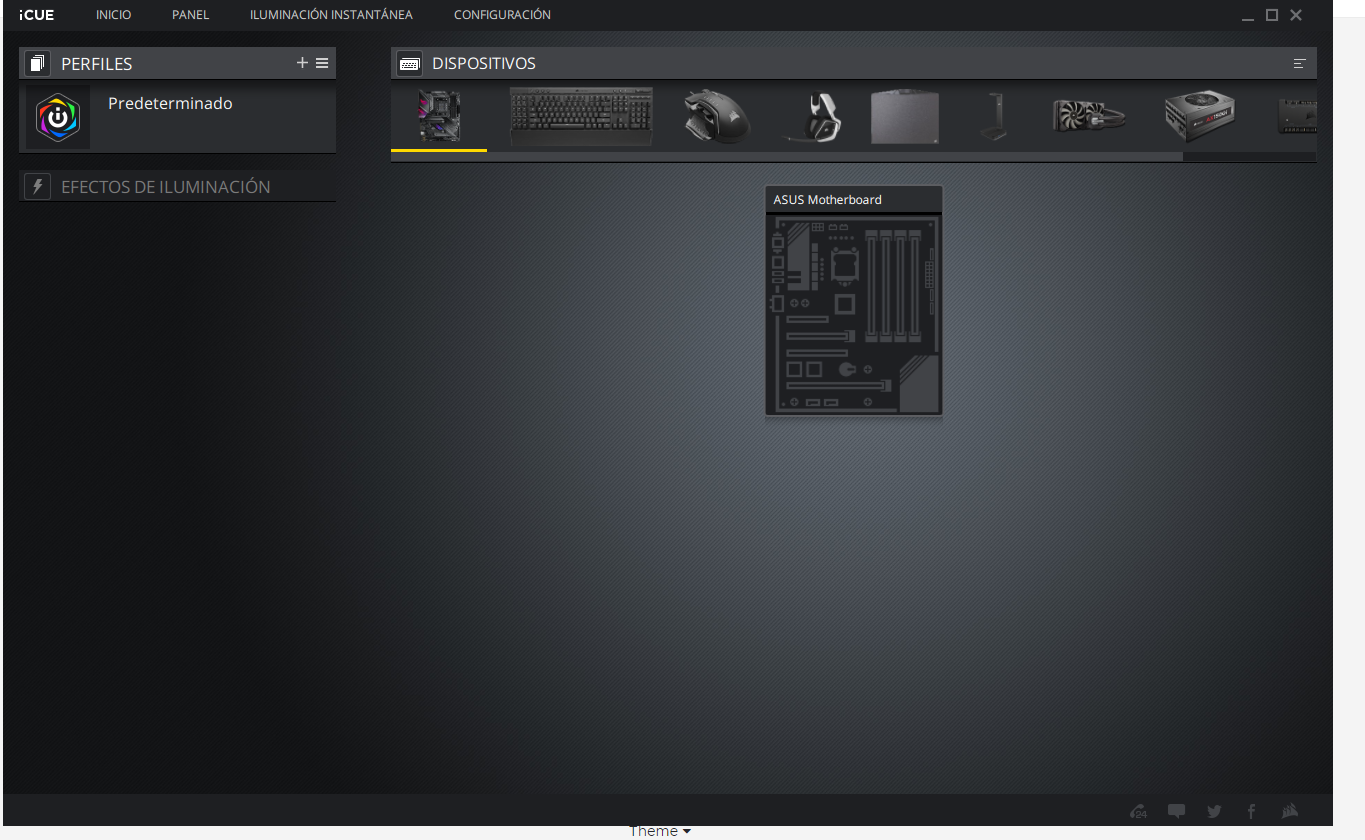
Task: Select the liquid cooler device
Action: click(1089, 116)
